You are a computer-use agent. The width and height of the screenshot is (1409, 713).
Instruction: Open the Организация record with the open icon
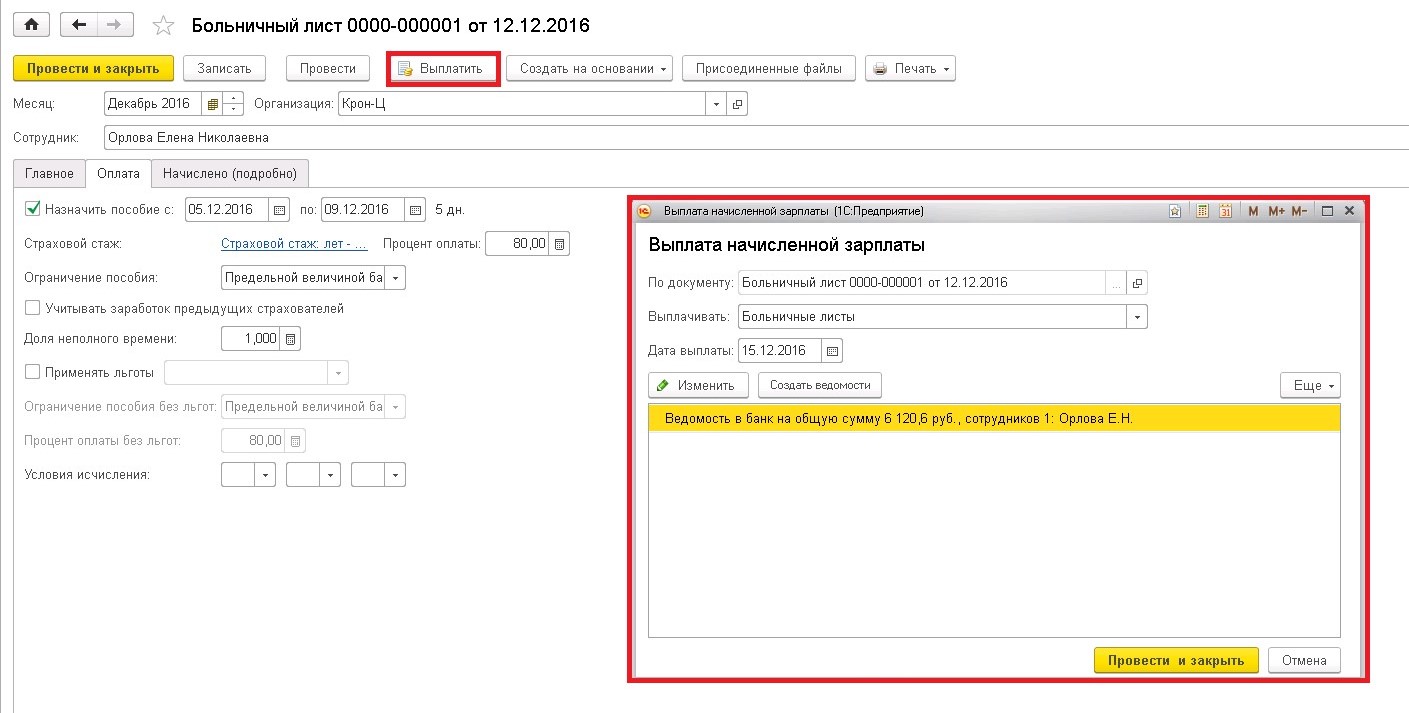[x=738, y=103]
